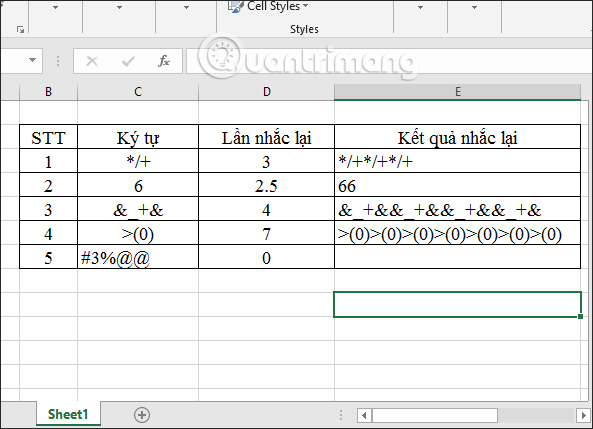Select column C header
Screen dimensions: 593x429
tap(138, 92)
